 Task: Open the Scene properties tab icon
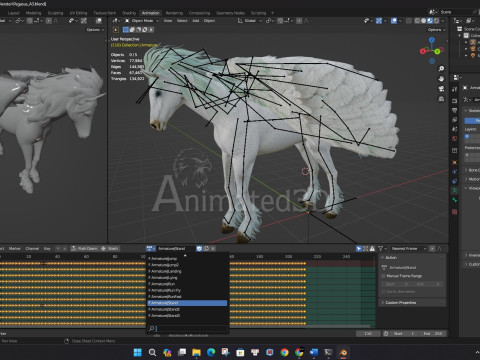455,129
